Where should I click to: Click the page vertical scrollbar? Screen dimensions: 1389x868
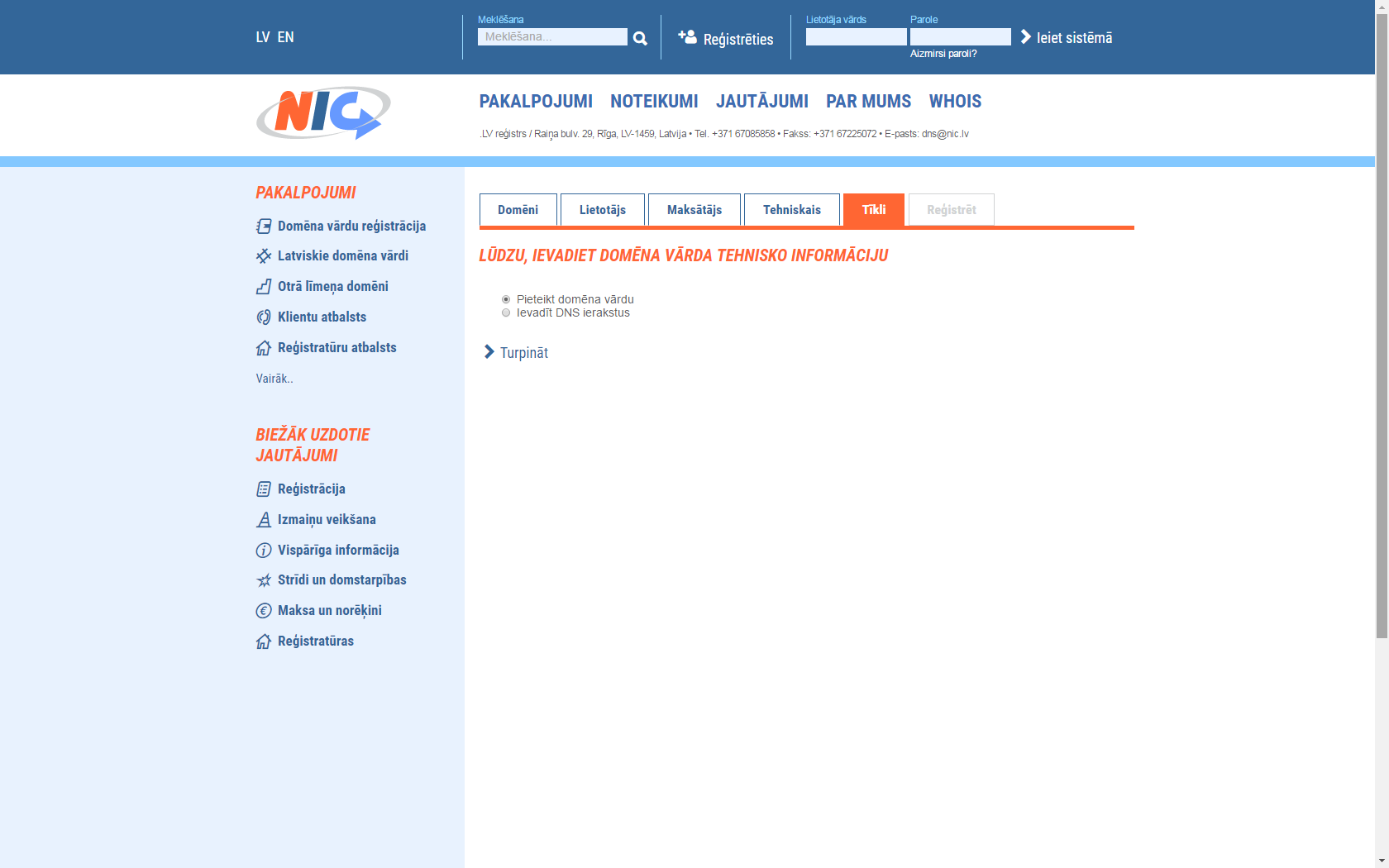pyautogui.click(x=1382, y=331)
